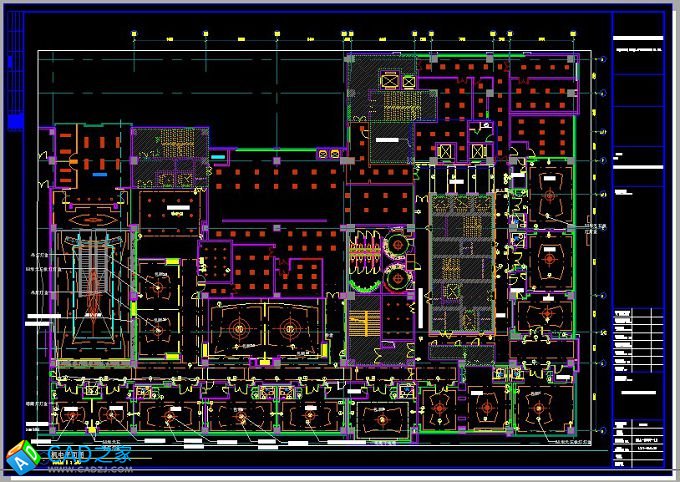Select the larger solid blue block in left margin
This screenshot has width=680, height=482.
tap(14, 121)
